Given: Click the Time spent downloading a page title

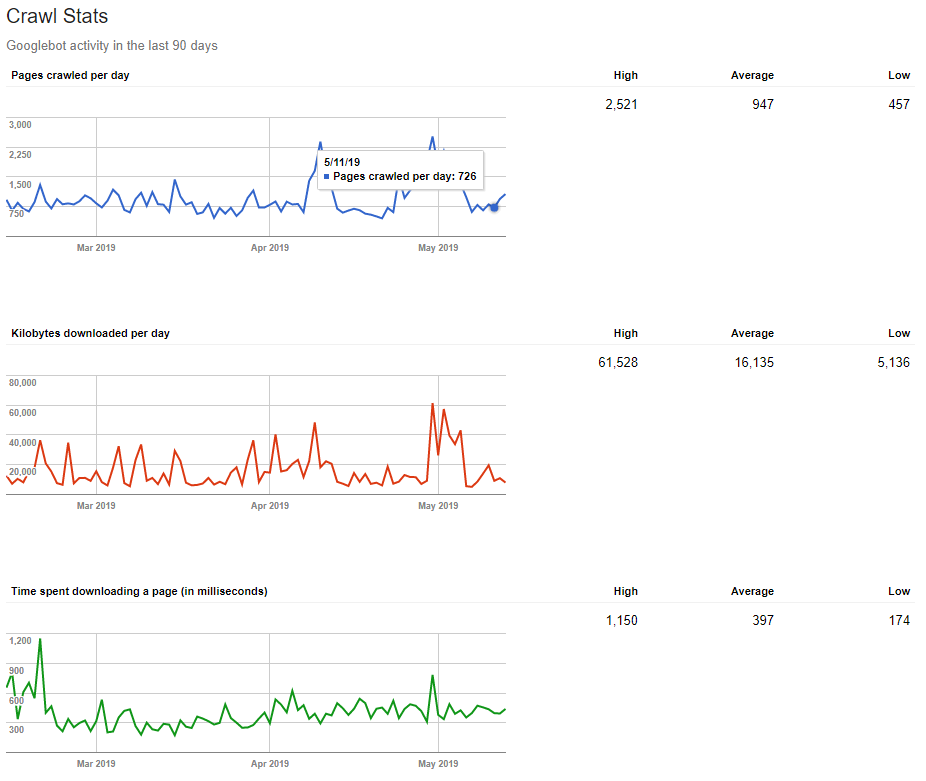Looking at the screenshot, I should point(139,591).
